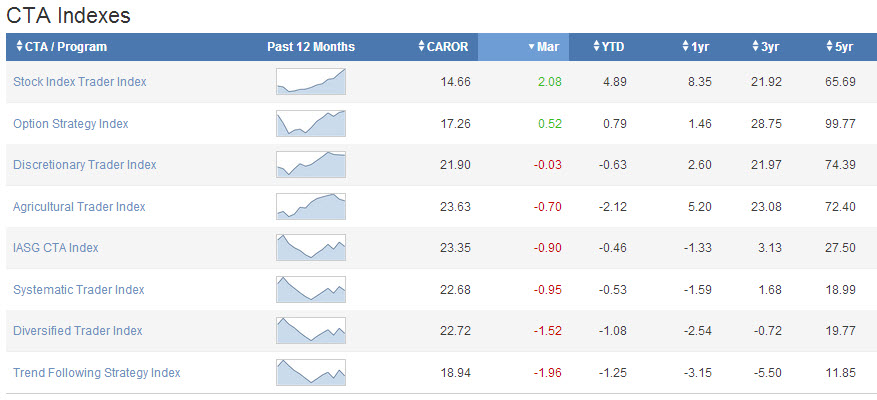Click Option Strategy Index sparkline chart
Screen dimensions: 877x400
coord(311,124)
